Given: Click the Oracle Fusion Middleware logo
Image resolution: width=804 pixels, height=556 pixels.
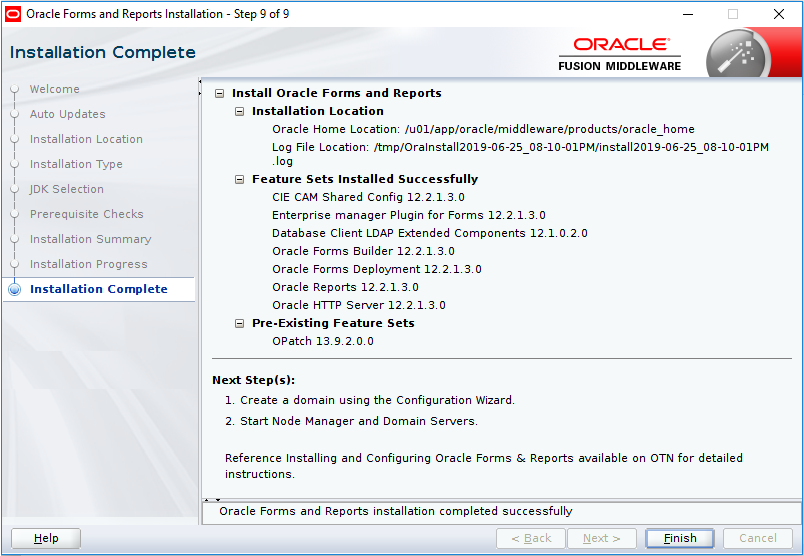Looking at the screenshot, I should pos(619,54).
